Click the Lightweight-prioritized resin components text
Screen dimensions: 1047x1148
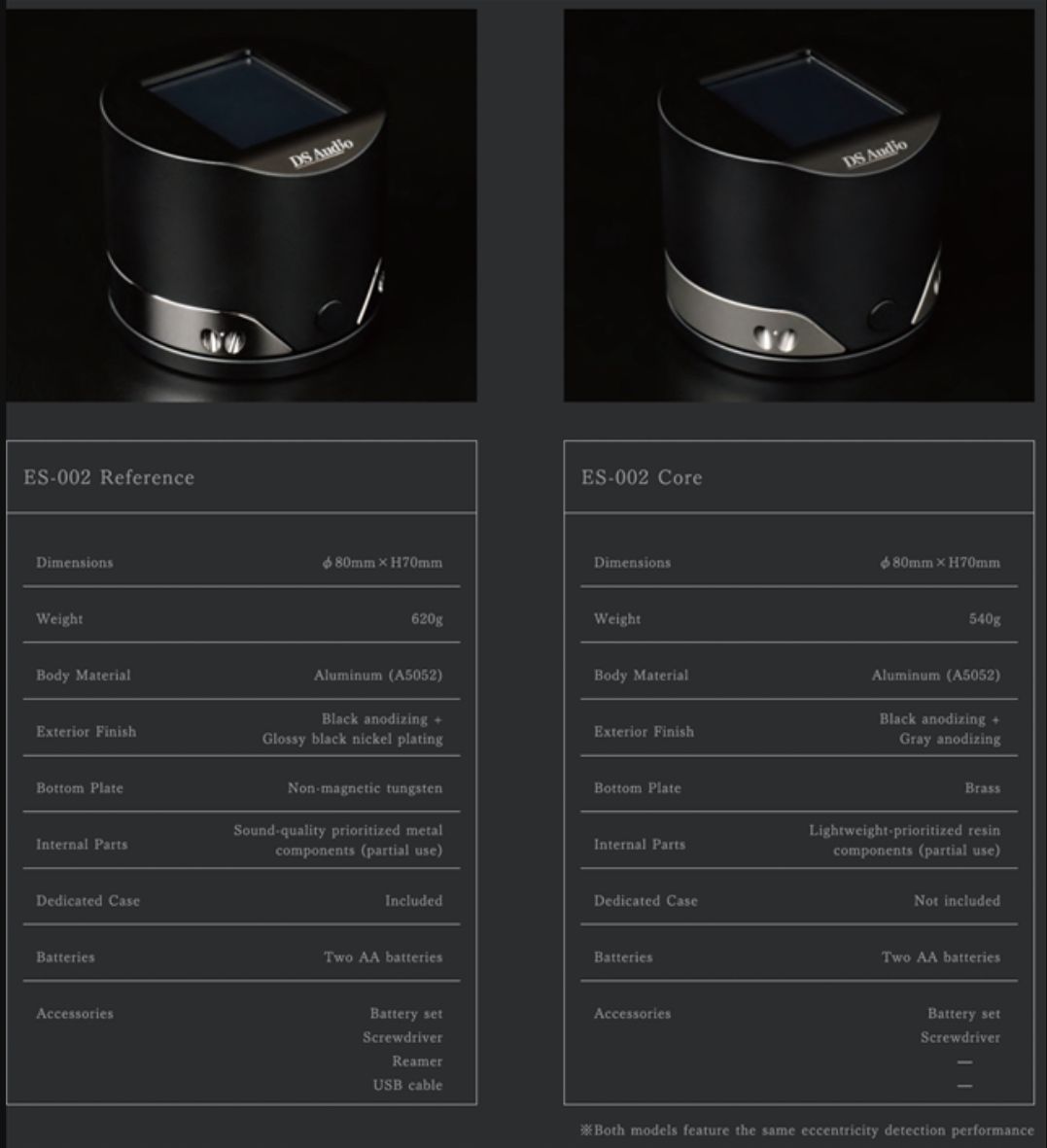(904, 840)
